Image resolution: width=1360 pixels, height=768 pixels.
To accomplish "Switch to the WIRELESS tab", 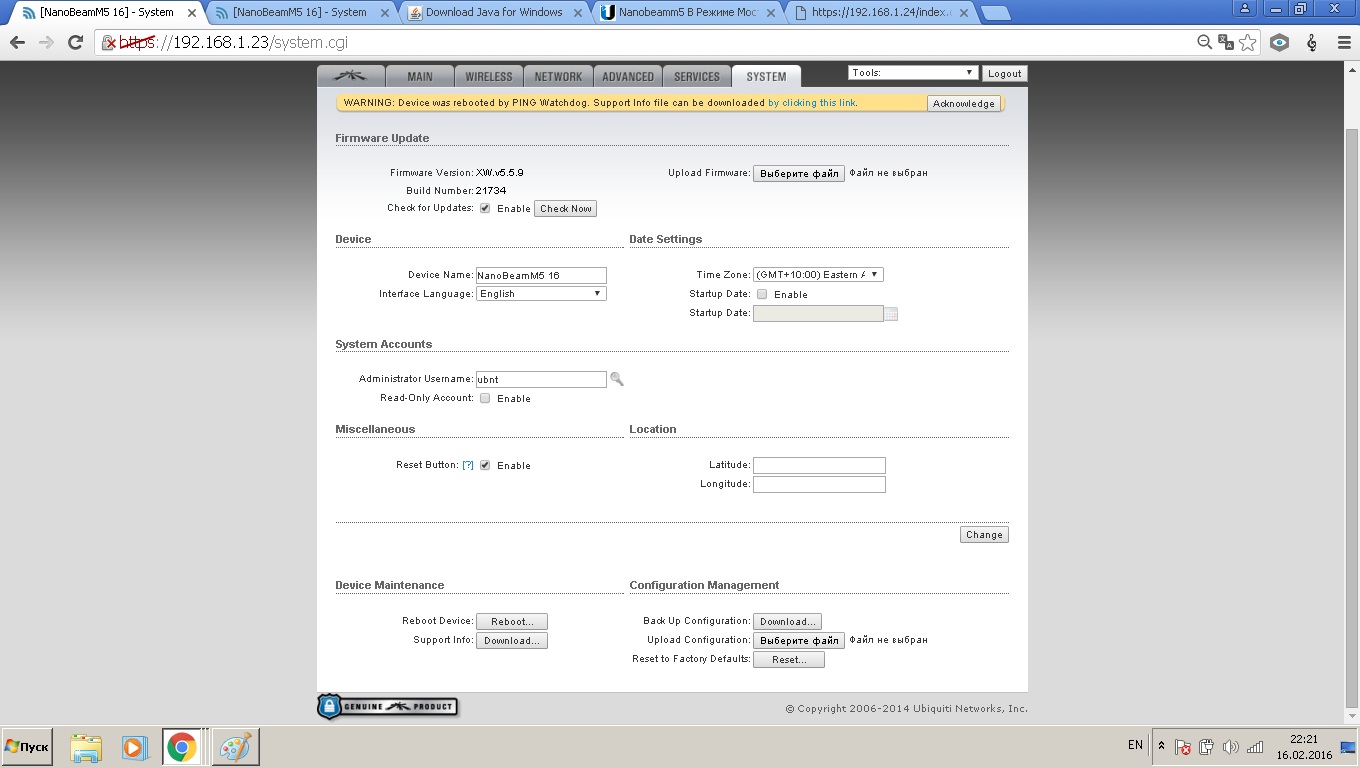I will tap(488, 76).
